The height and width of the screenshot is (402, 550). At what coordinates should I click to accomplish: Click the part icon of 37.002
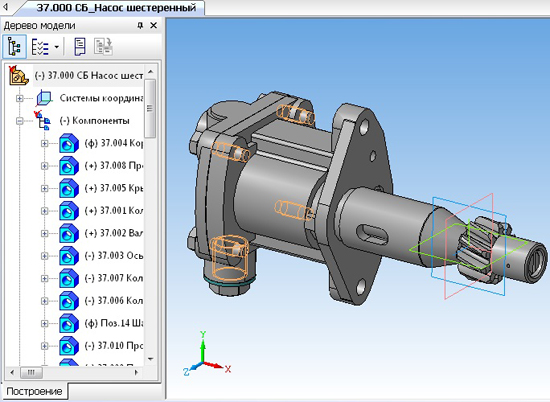[x=69, y=233]
